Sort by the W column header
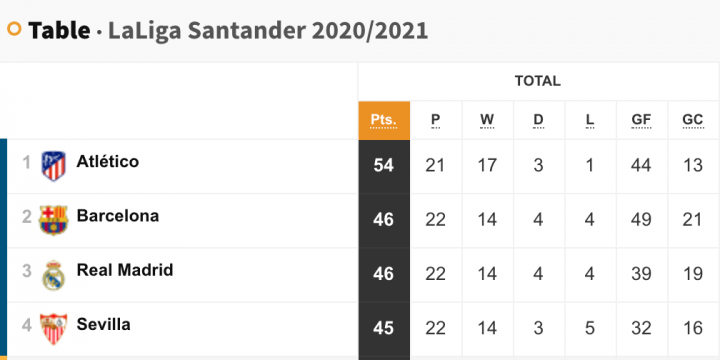This screenshot has width=720, height=360. [x=487, y=120]
